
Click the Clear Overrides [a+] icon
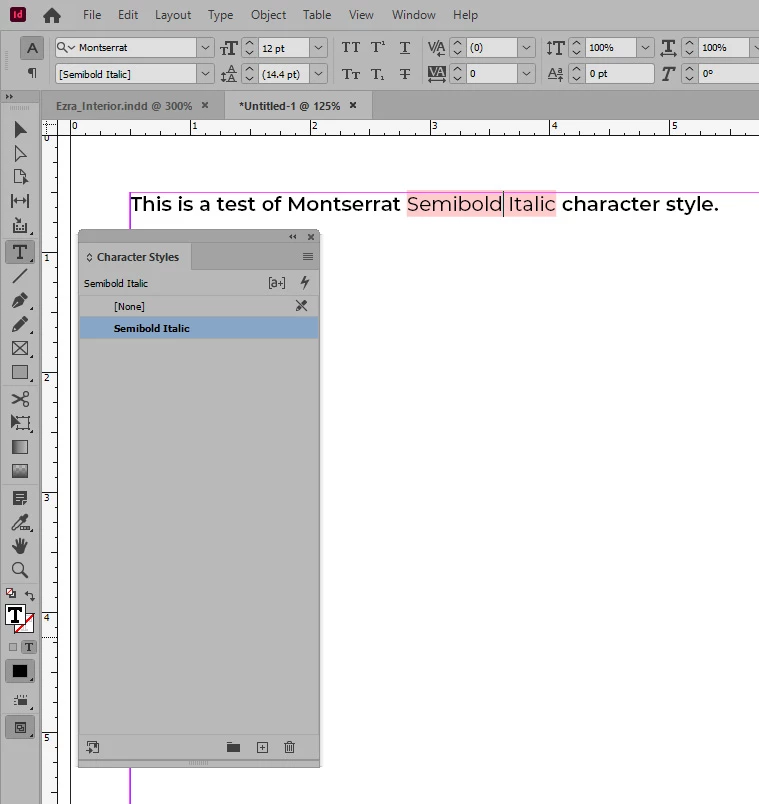[277, 283]
